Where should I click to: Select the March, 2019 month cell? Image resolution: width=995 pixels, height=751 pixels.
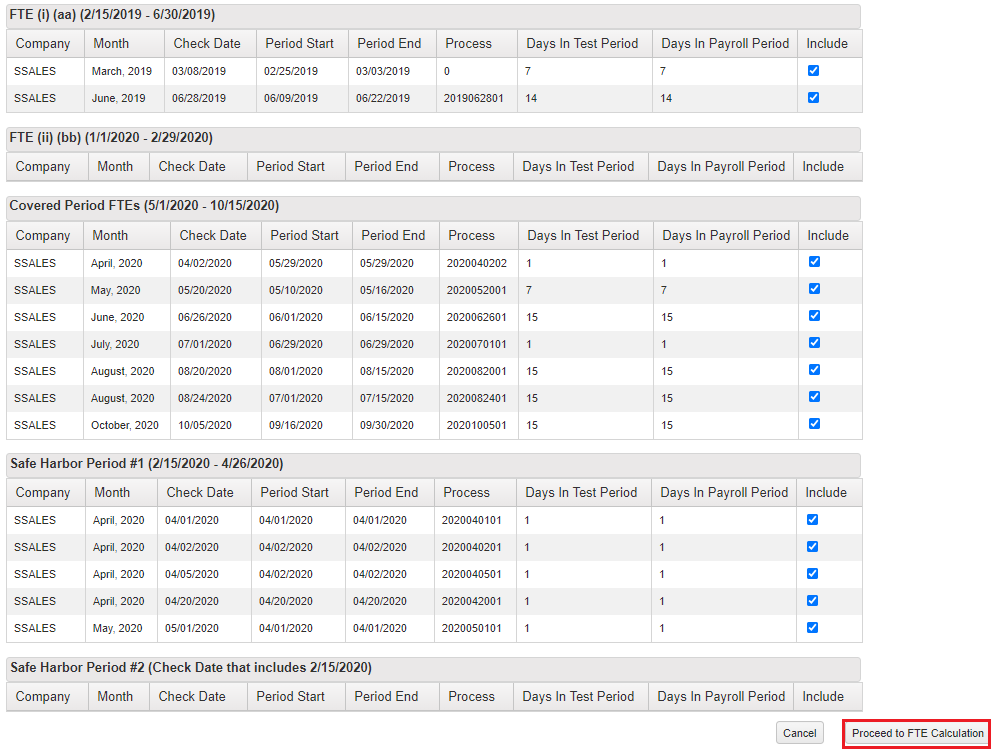122,71
